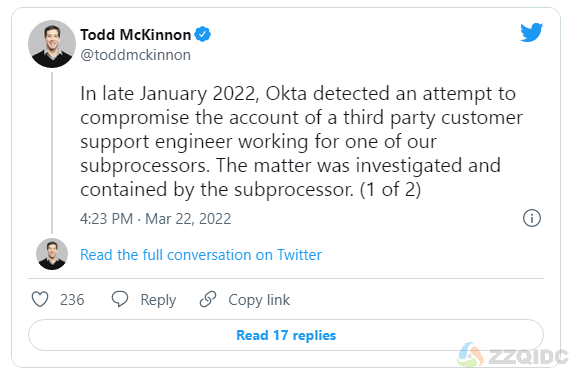Click the blue verified badge
Image resolution: width=580 pixels, height=369 pixels.
click(202, 34)
